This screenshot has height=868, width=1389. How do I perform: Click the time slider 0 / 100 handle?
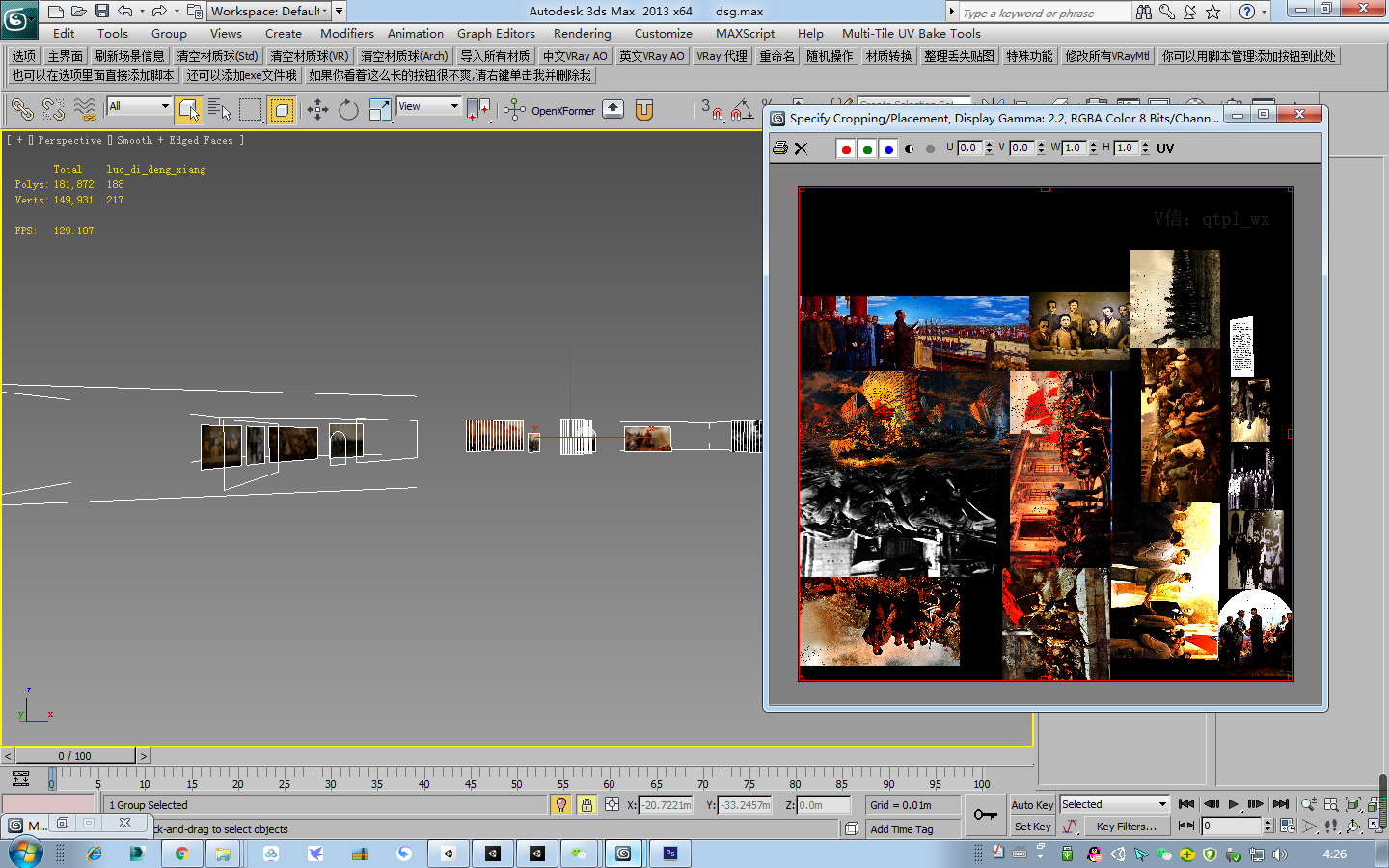pos(75,756)
